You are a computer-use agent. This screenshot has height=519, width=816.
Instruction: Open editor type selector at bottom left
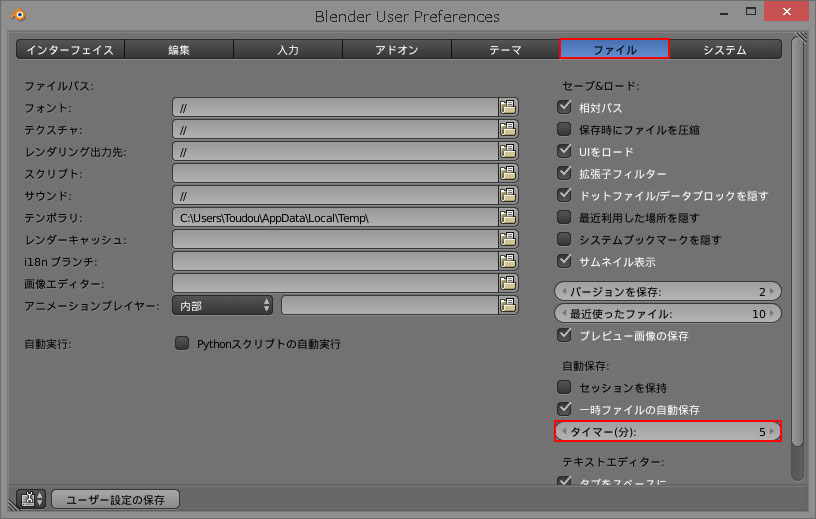click(32, 499)
